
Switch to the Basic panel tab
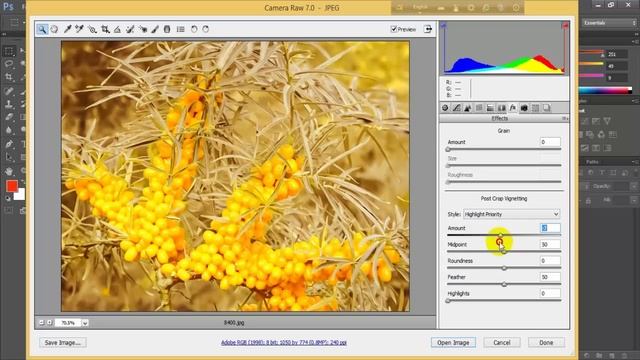[x=445, y=108]
